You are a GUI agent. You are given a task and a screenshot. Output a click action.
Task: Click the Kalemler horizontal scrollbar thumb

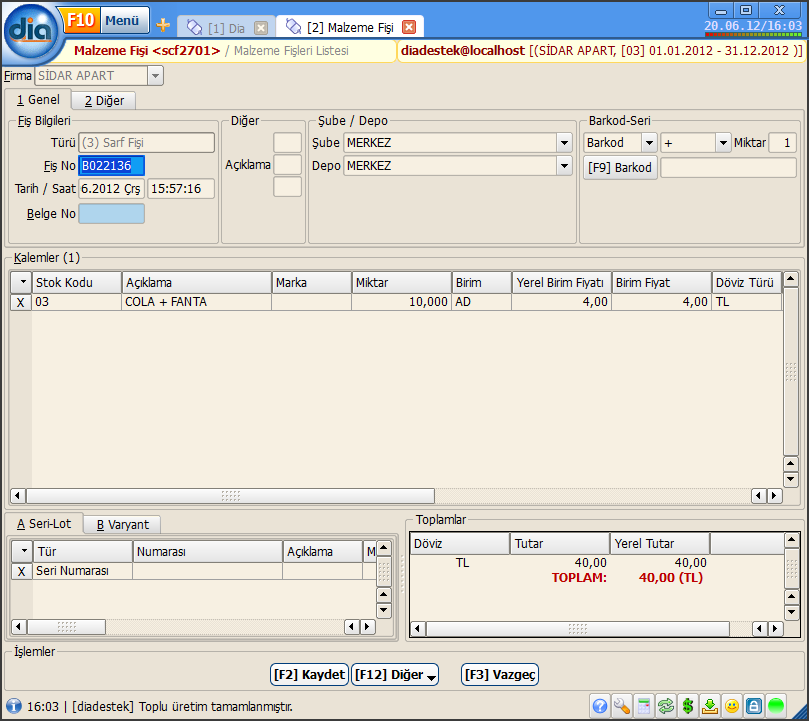click(231, 496)
